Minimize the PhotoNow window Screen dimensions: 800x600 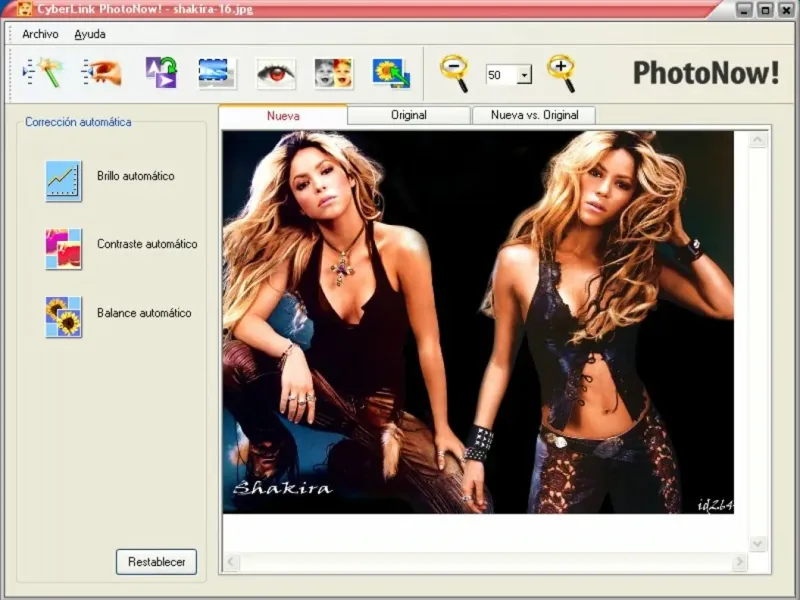click(744, 10)
